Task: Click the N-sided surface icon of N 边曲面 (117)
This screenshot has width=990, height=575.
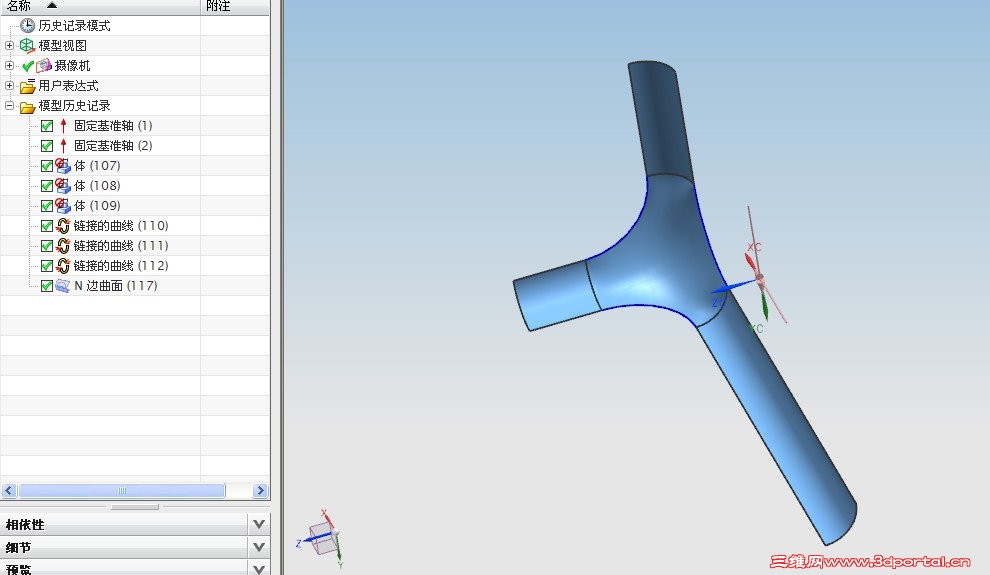Action: point(63,286)
